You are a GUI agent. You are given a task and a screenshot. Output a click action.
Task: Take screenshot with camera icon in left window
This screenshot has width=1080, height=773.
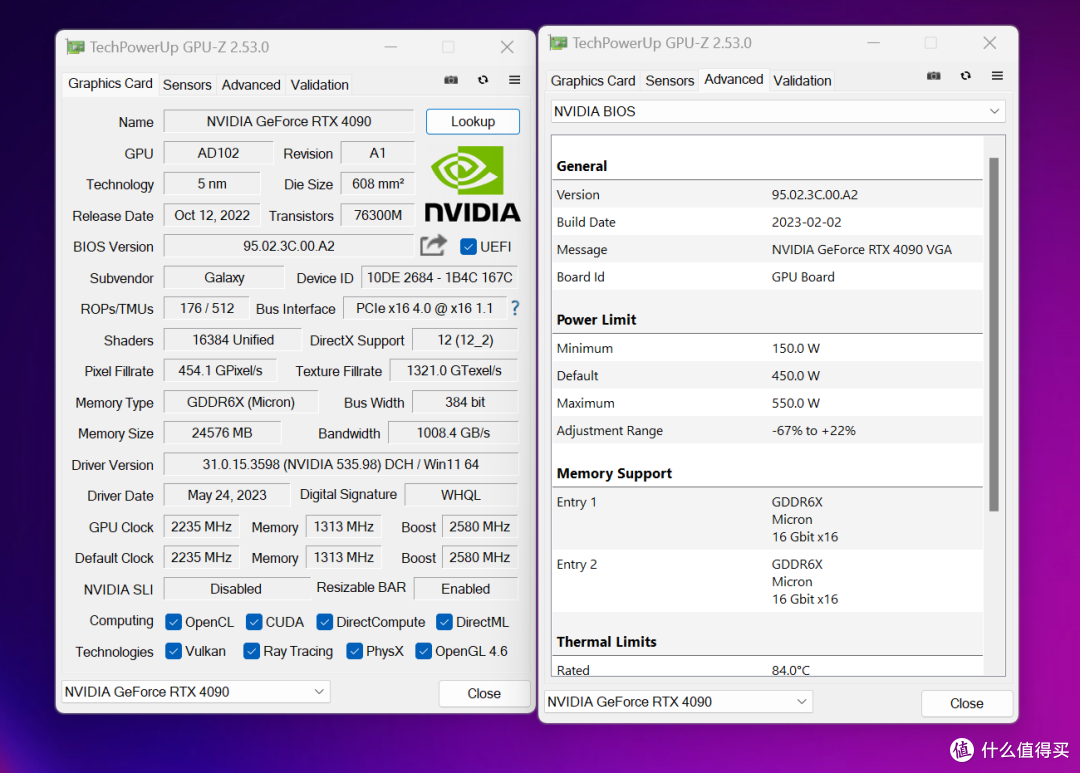point(451,80)
